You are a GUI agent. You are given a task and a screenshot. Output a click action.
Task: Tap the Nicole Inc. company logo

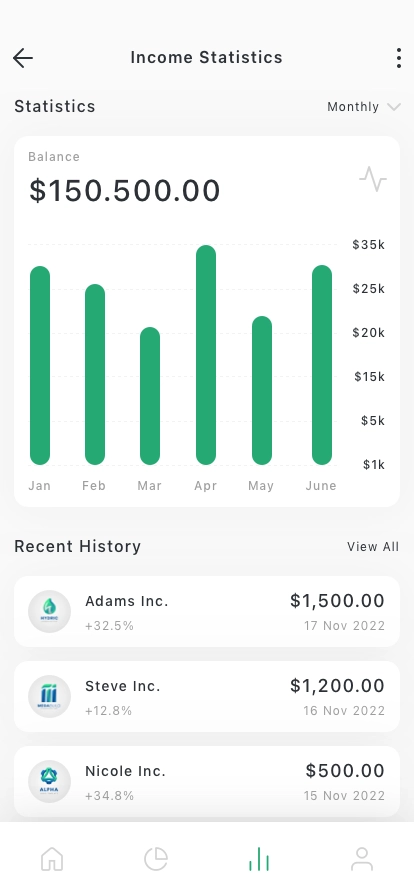pos(50,781)
